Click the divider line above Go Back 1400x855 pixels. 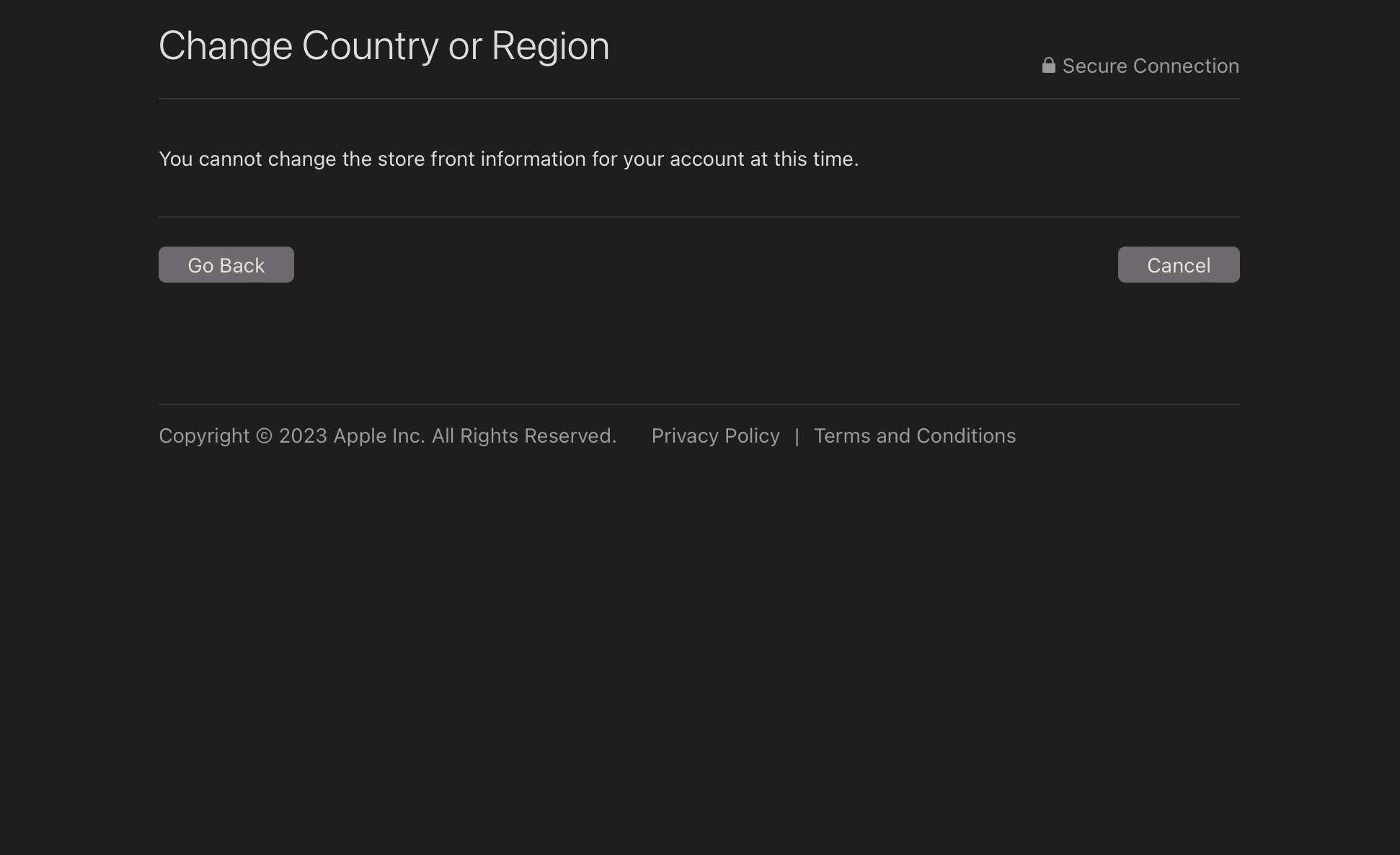[x=699, y=217]
